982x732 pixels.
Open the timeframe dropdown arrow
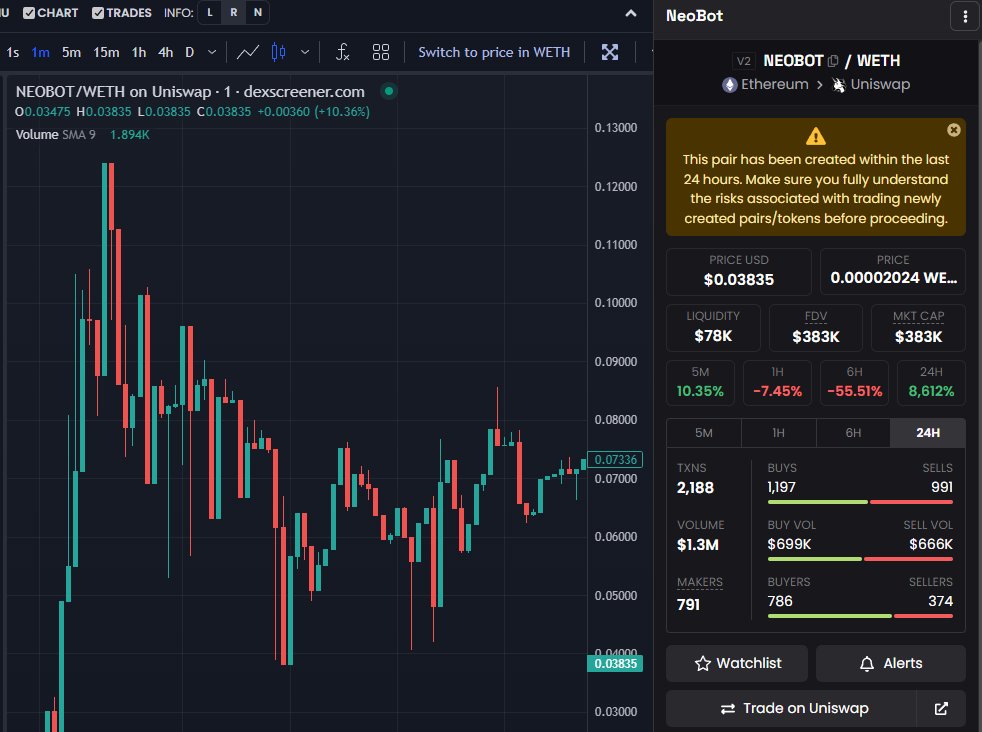212,53
